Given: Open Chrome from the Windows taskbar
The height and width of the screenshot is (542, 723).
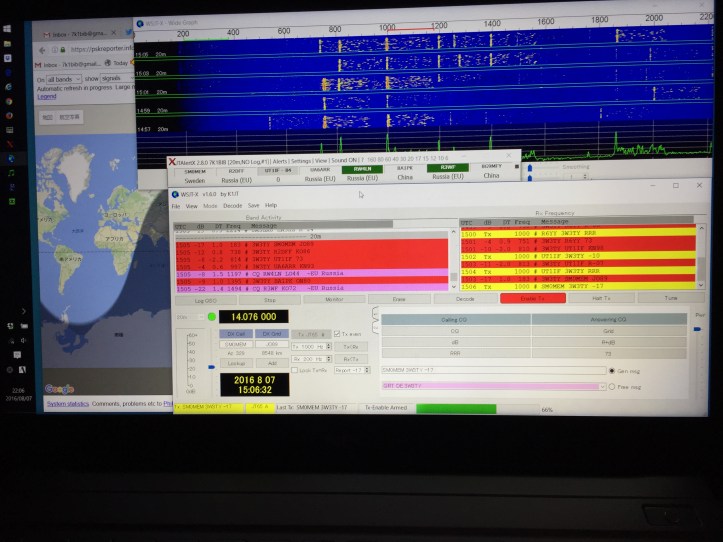Looking at the screenshot, I should 9,100.
